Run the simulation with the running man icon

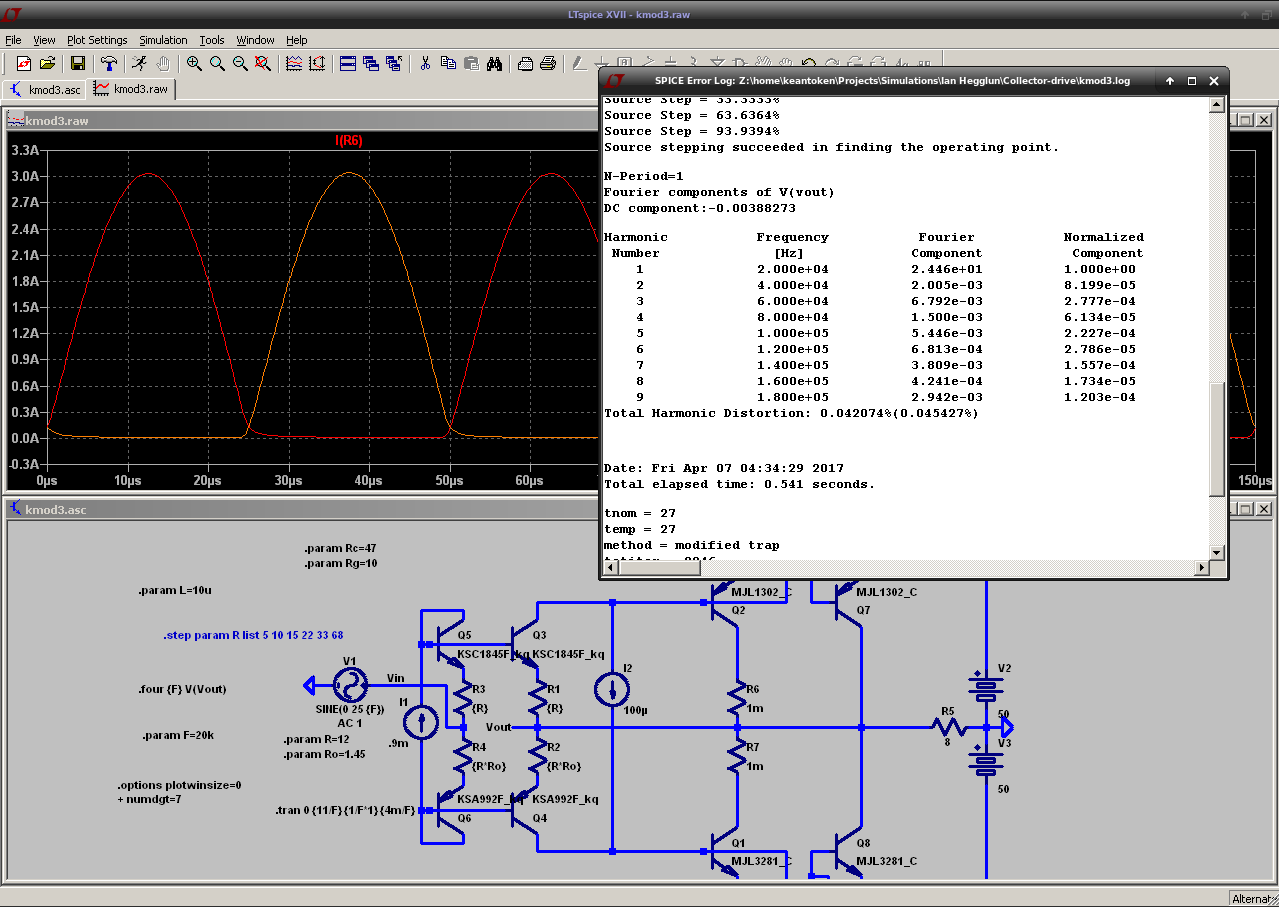139,63
